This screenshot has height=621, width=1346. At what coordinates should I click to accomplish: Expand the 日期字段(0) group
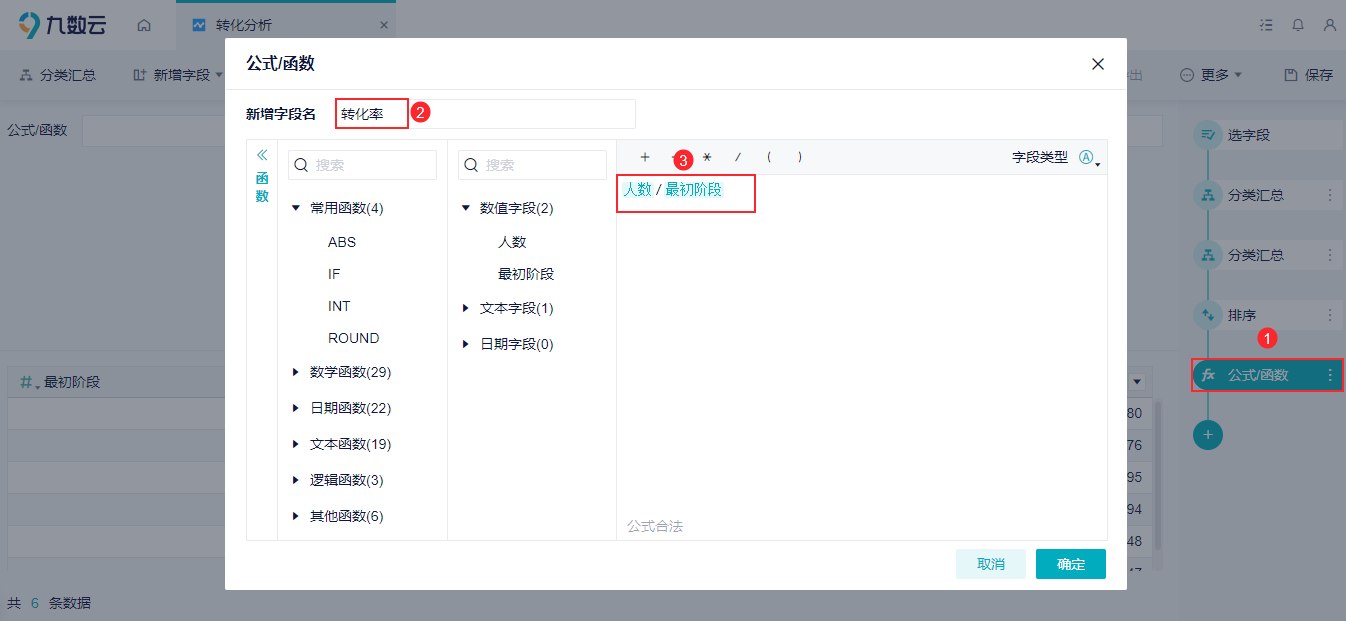coord(466,344)
